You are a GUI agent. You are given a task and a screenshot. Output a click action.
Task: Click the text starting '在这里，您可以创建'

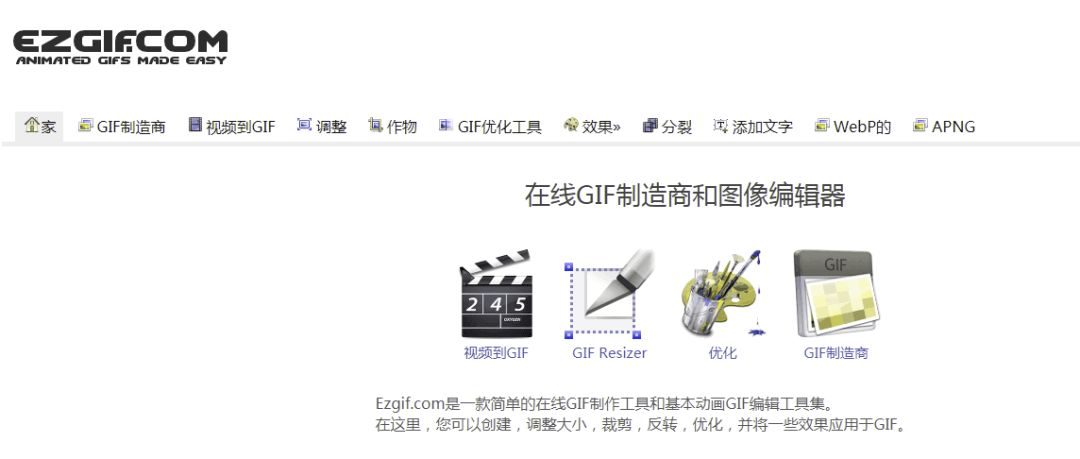tap(641, 424)
